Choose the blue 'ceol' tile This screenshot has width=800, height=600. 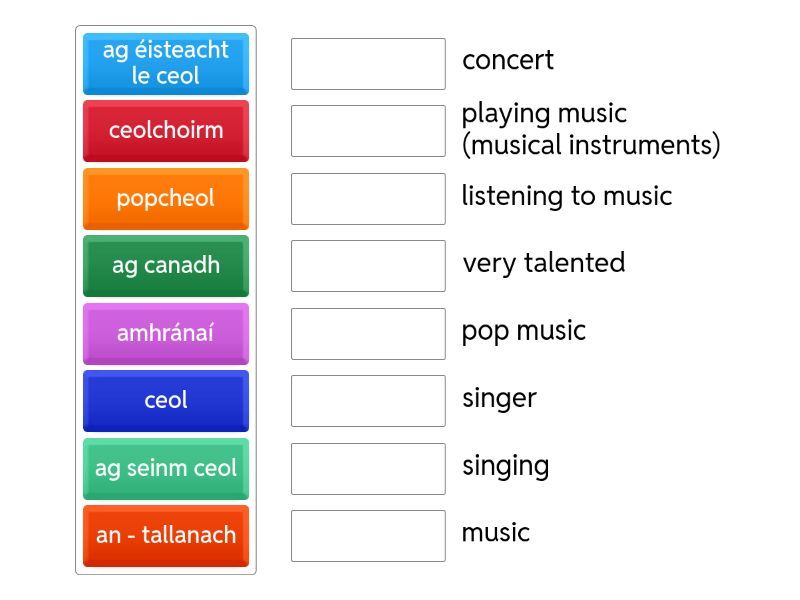[166, 400]
